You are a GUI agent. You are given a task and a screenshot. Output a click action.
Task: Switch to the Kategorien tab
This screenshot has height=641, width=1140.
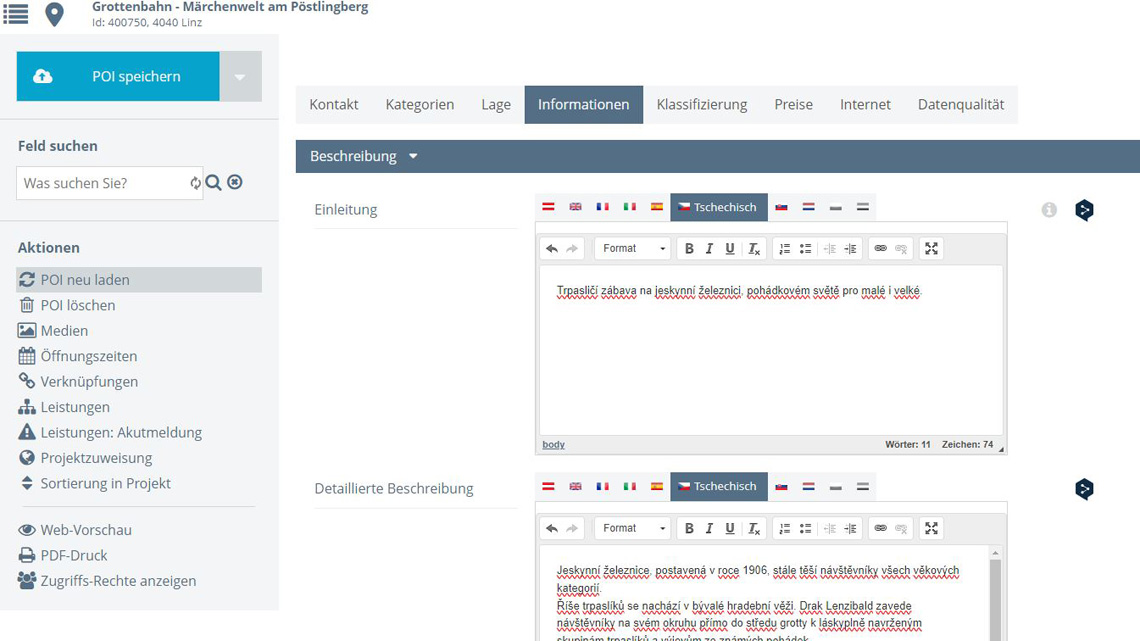click(x=420, y=105)
